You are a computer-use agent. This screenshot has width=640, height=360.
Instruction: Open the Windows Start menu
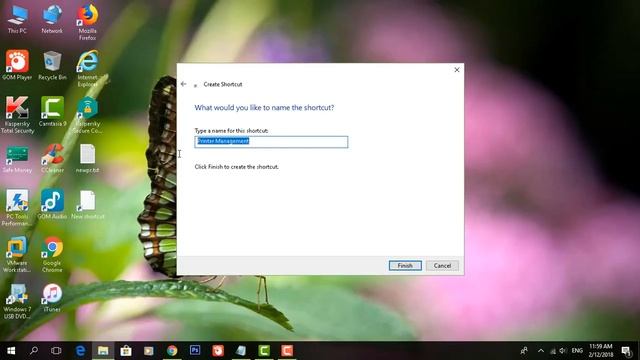click(11, 351)
